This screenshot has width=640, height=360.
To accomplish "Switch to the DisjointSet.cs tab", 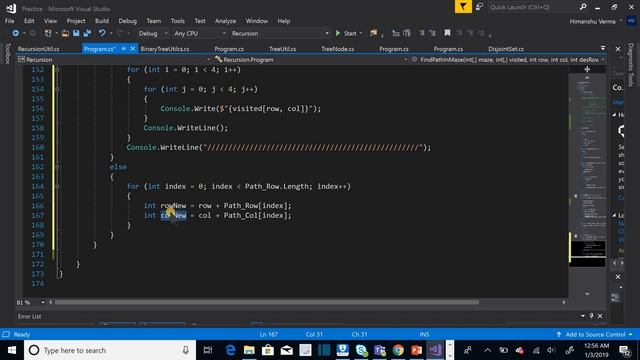I will point(506,49).
